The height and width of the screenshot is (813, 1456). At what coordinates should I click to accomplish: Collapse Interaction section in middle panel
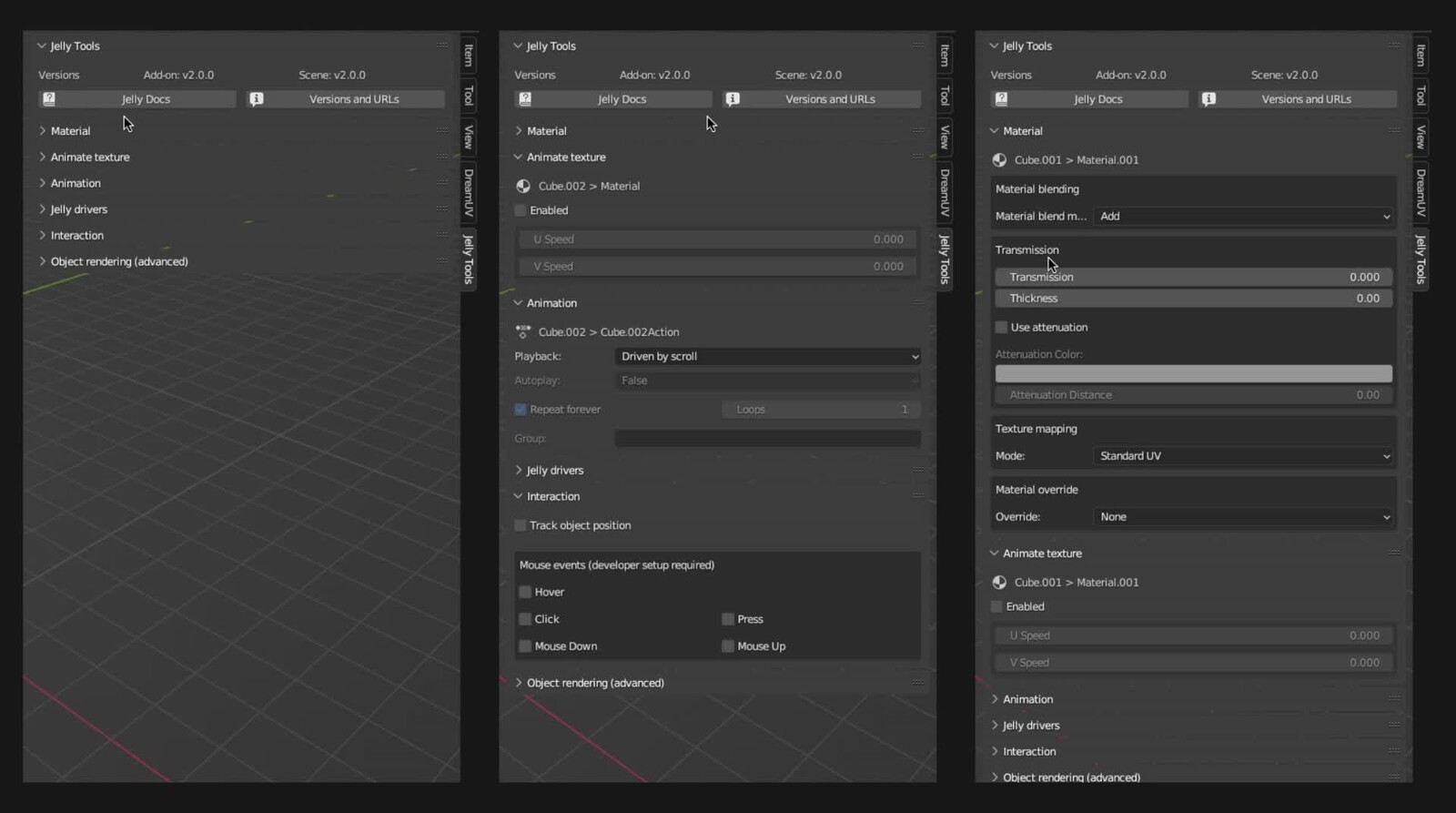coord(519,496)
